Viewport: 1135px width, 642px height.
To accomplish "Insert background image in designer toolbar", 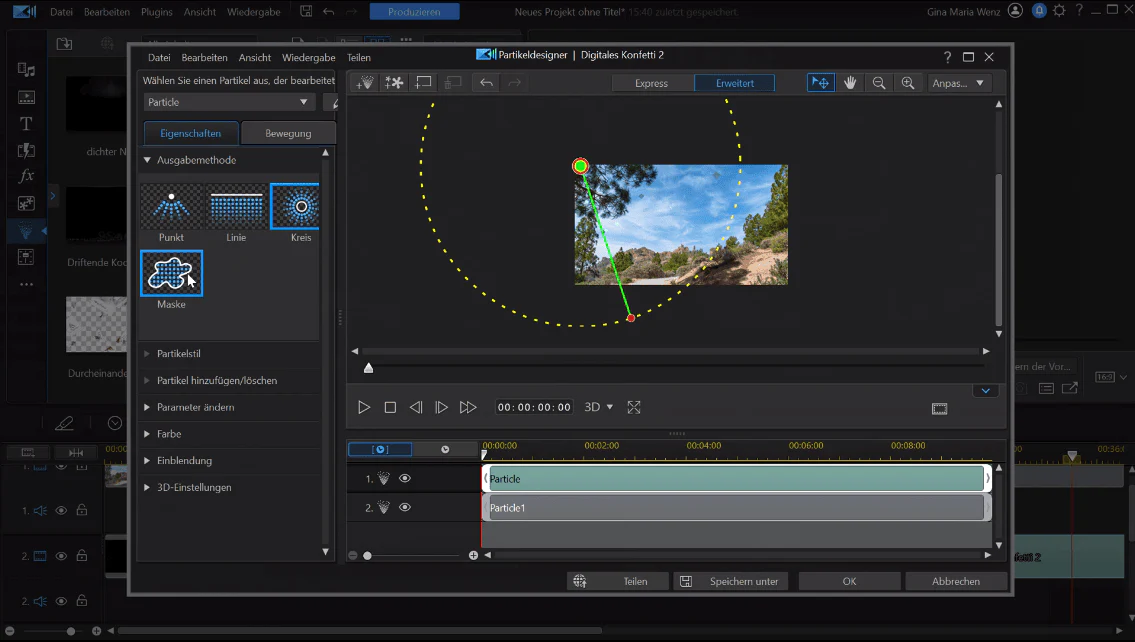I will [x=423, y=83].
